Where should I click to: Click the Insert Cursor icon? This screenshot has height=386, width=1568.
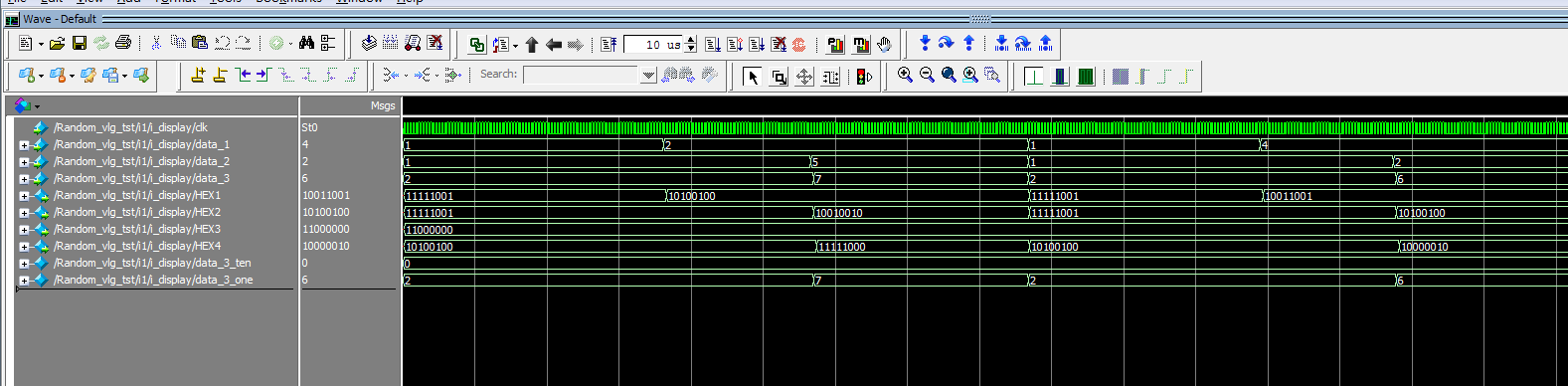click(x=198, y=75)
